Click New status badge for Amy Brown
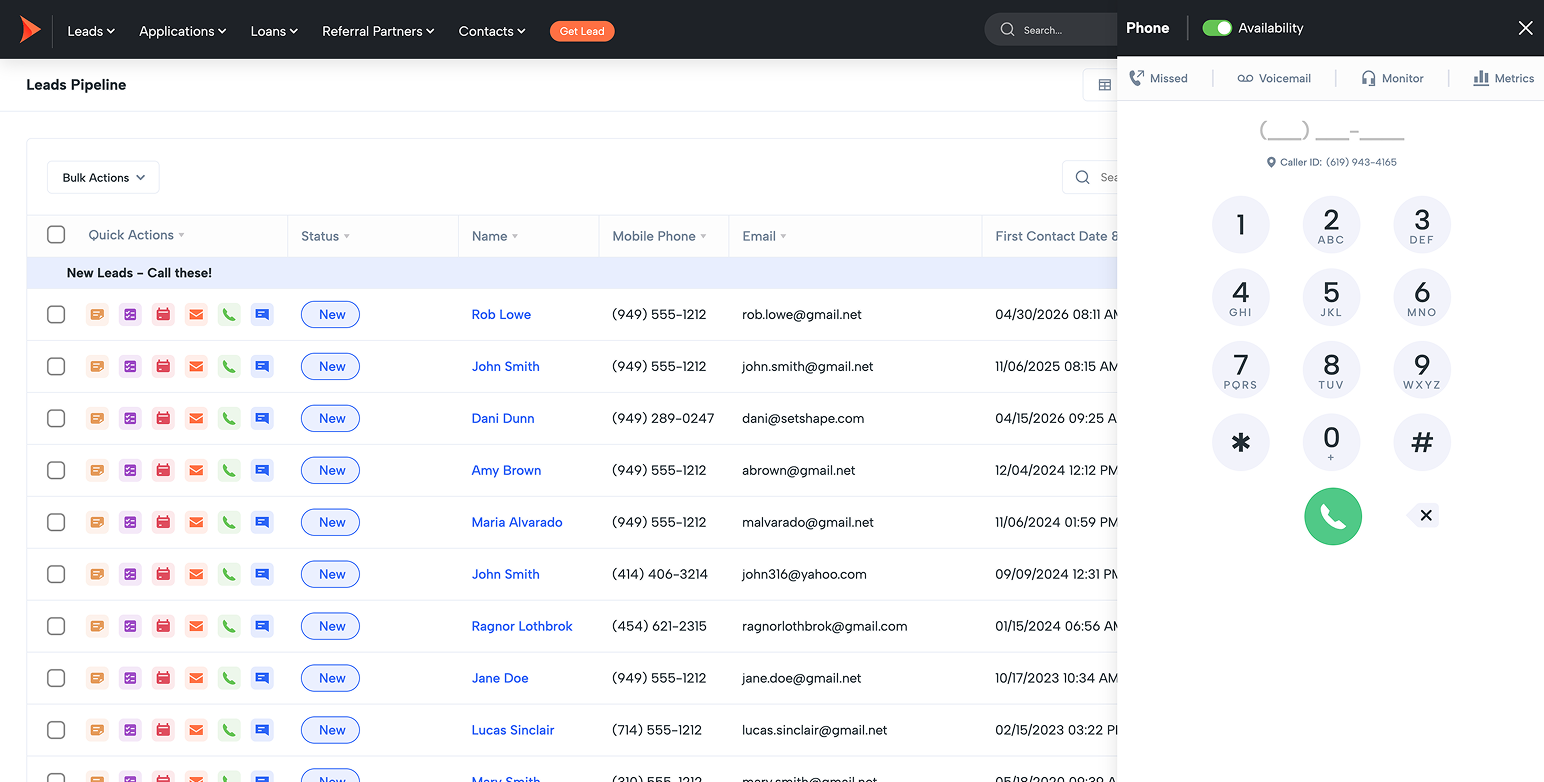 (330, 470)
